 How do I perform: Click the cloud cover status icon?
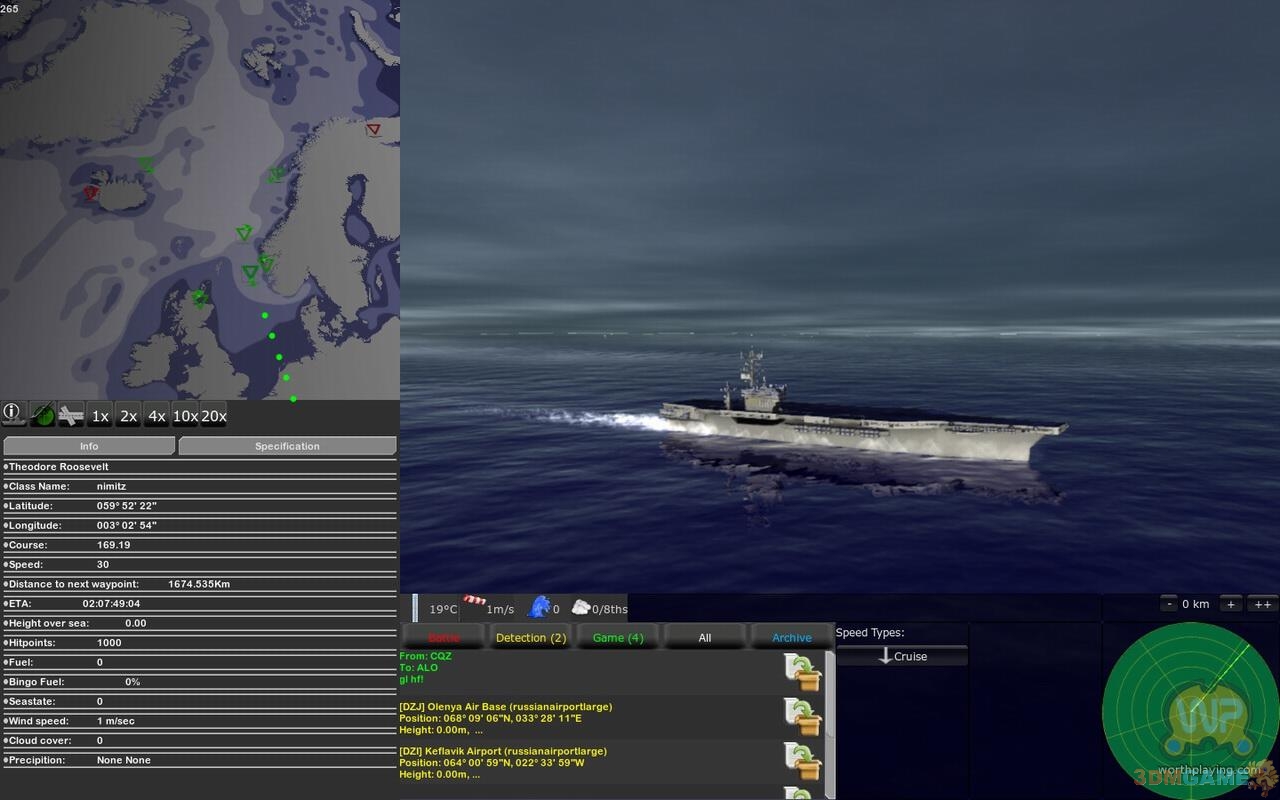point(580,607)
